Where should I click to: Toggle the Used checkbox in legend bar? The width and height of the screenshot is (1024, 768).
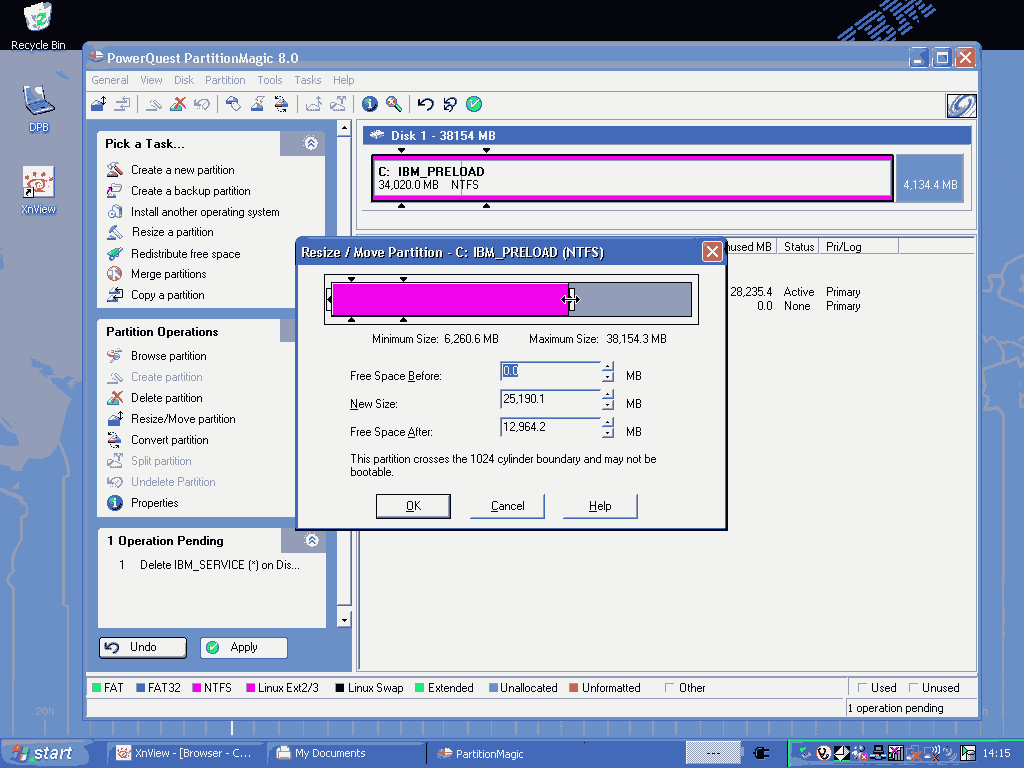[x=862, y=688]
